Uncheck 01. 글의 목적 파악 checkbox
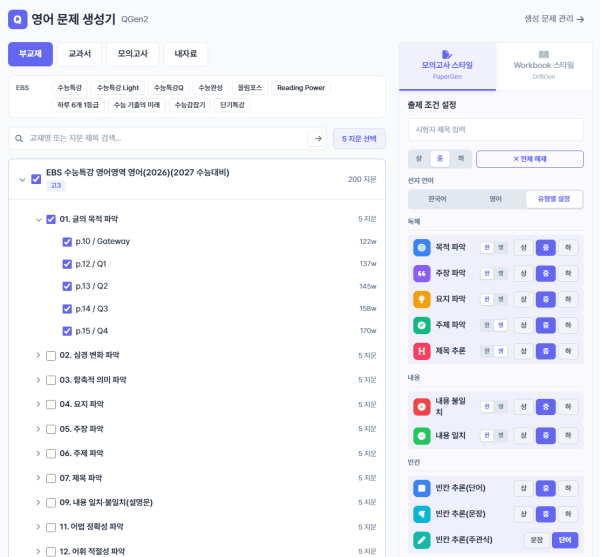 (51, 220)
